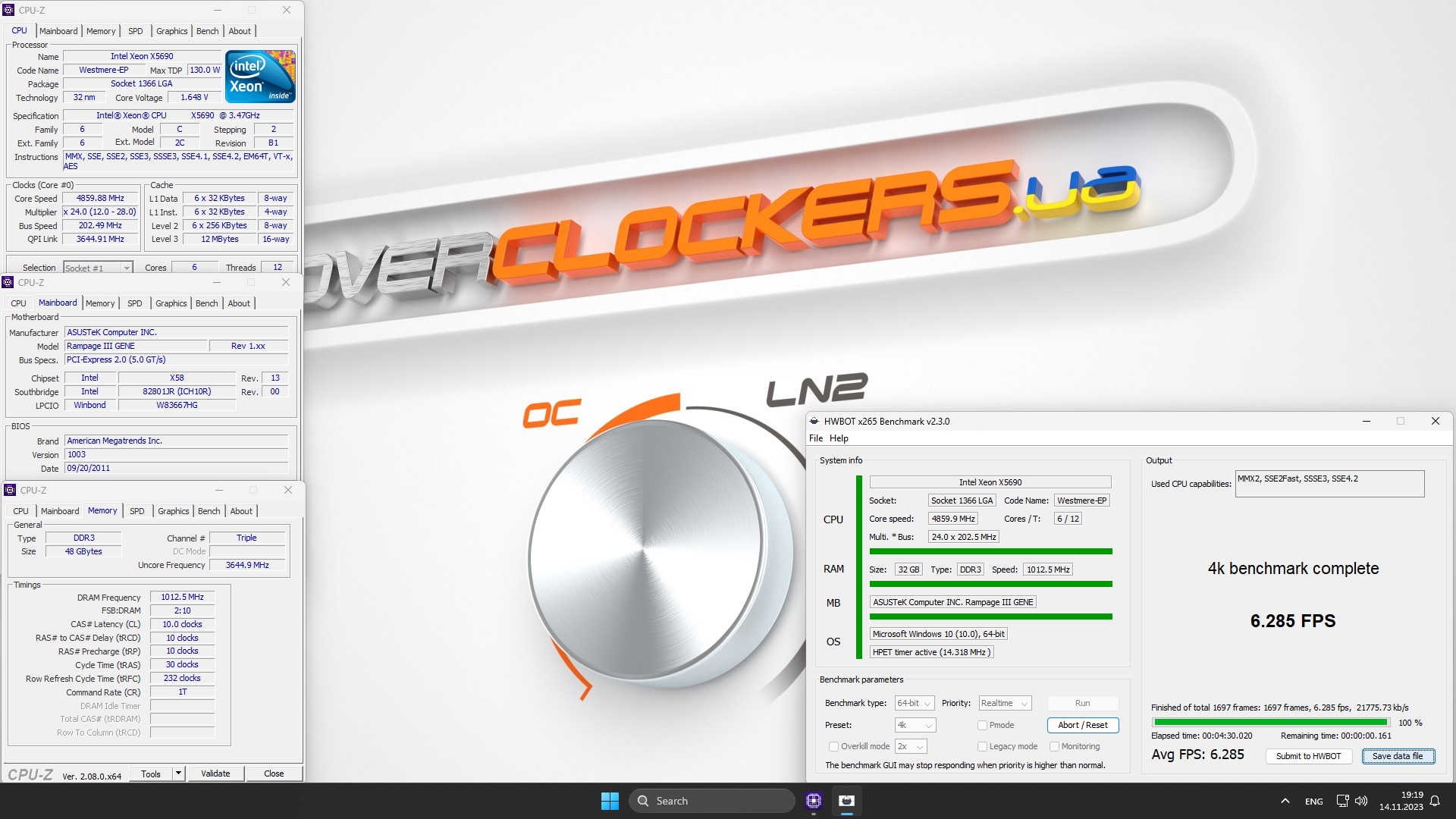Open About tab in the Memory CPU-Z window

(241, 511)
